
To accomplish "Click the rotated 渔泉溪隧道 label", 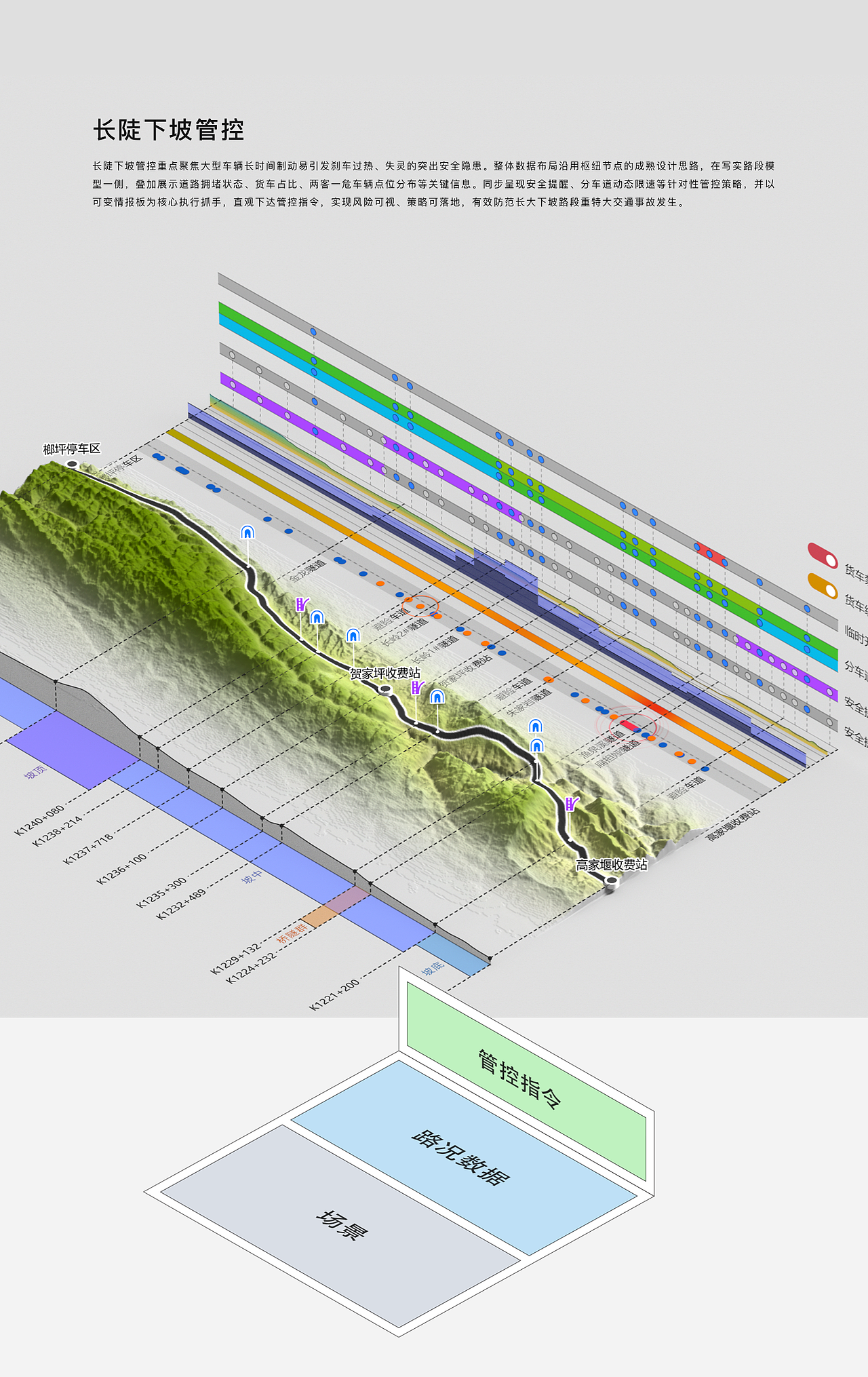I will pos(602,745).
